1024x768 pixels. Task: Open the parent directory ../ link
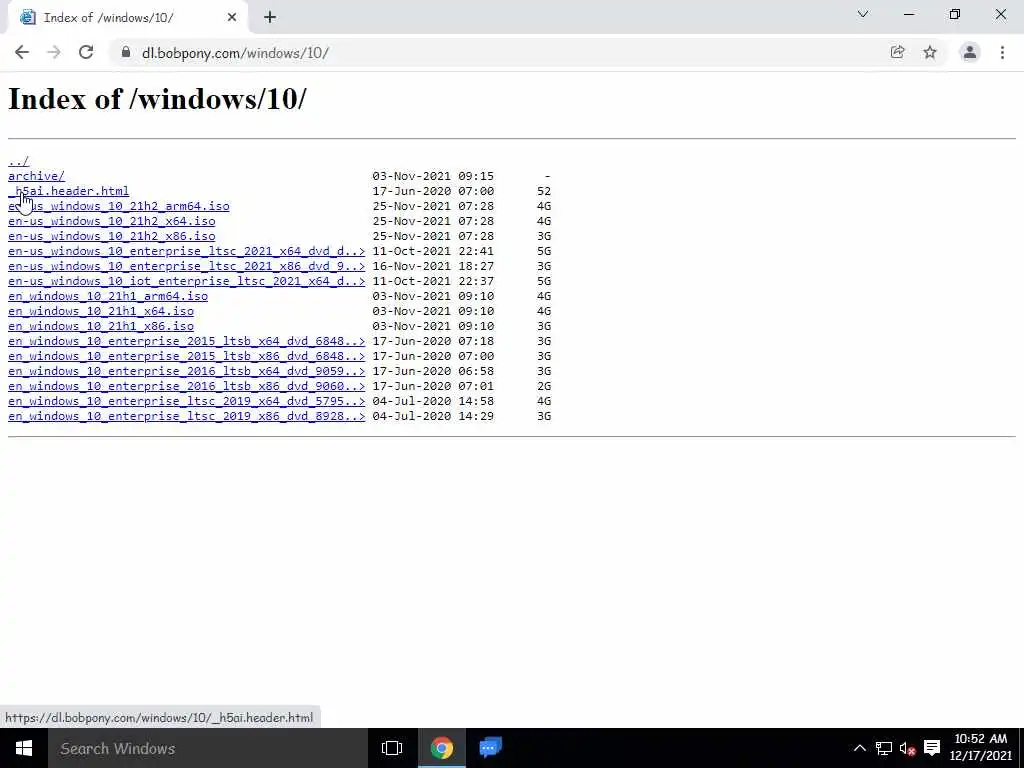18,161
